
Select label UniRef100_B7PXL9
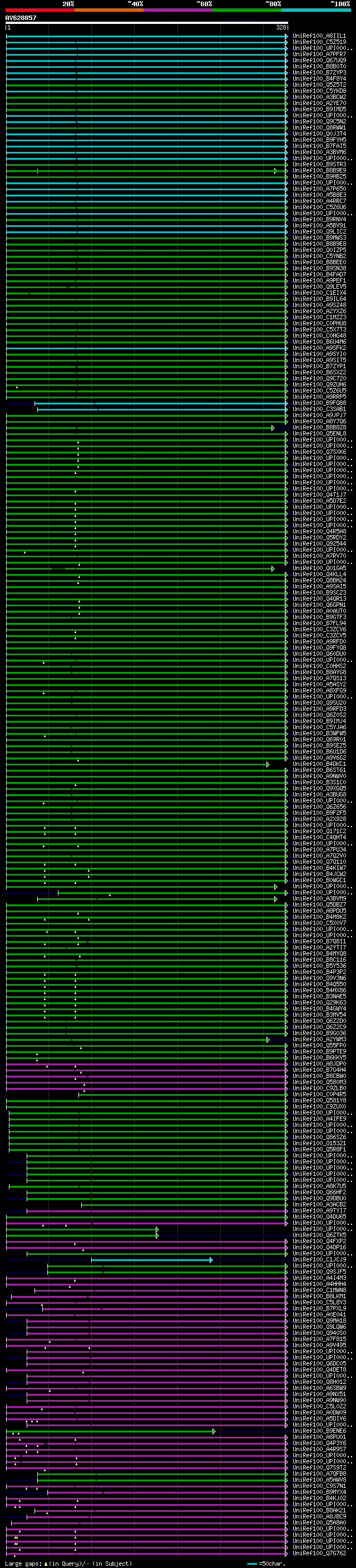[319, 1309]
